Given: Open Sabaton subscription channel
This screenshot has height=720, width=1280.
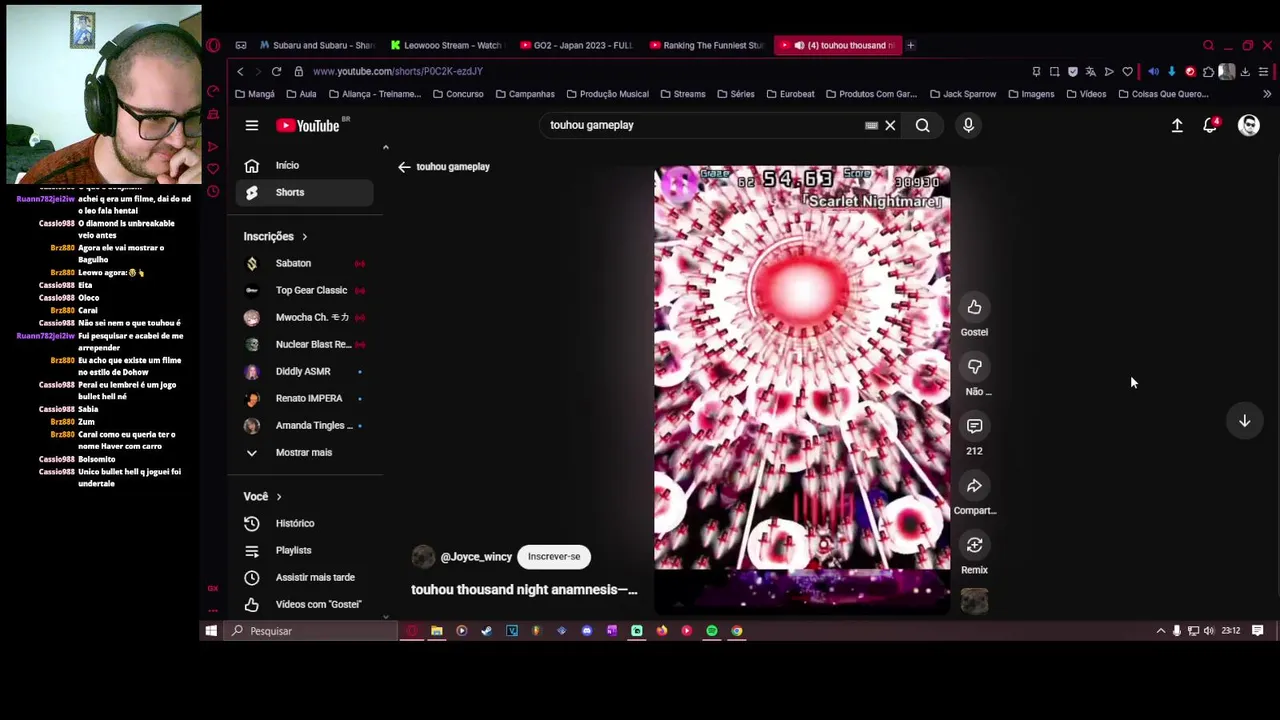Looking at the screenshot, I should [x=304, y=263].
